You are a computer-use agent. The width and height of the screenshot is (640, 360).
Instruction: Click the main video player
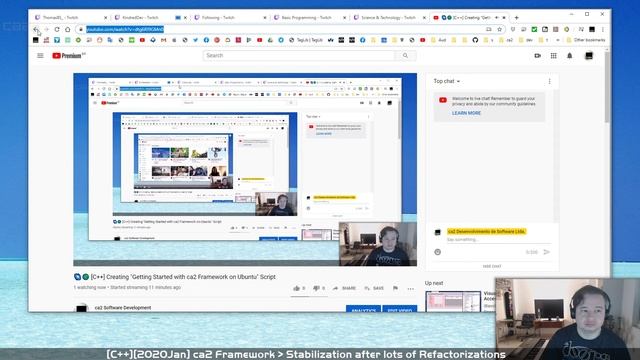245,169
